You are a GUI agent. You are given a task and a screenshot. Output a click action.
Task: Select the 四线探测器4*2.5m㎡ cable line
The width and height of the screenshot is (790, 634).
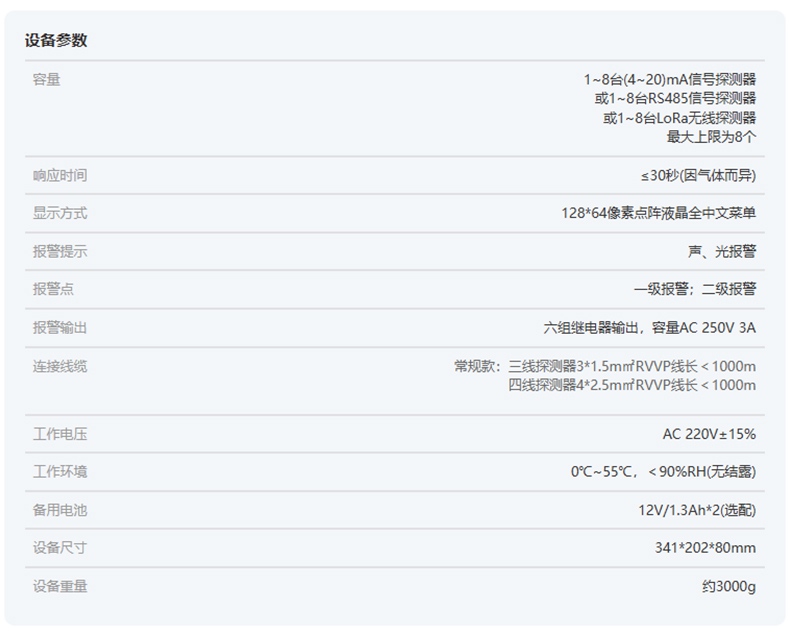click(631, 385)
